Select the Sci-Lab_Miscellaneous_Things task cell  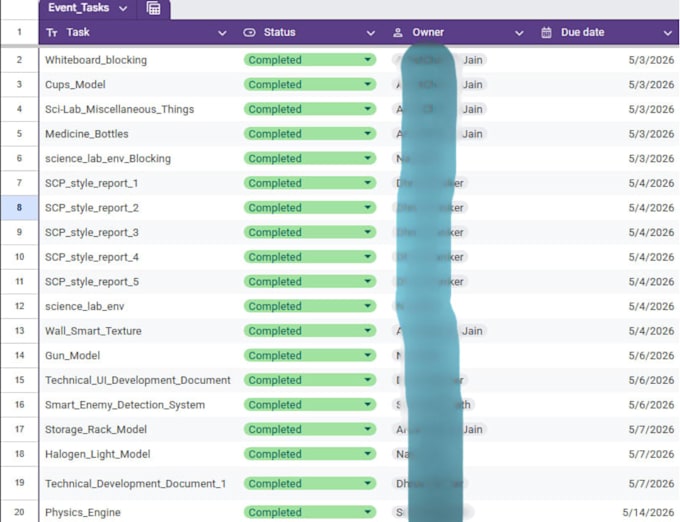138,109
